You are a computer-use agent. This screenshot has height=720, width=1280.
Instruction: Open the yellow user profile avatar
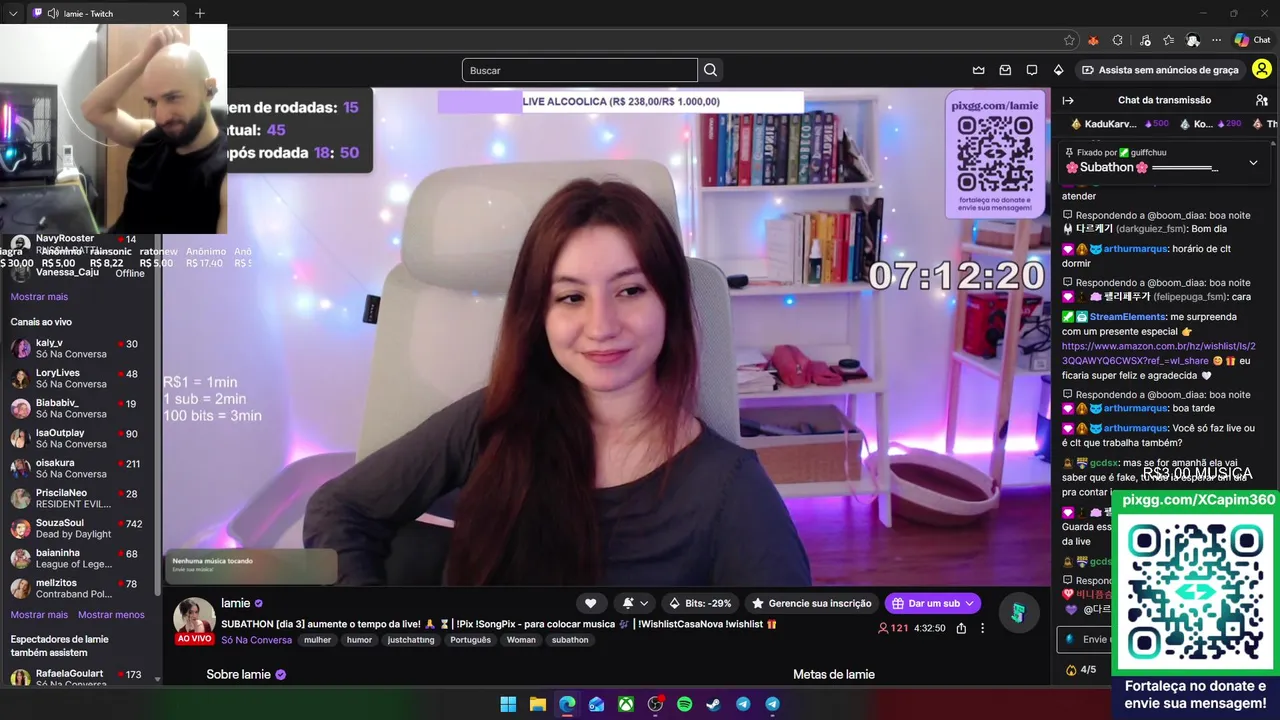pyautogui.click(x=1262, y=70)
